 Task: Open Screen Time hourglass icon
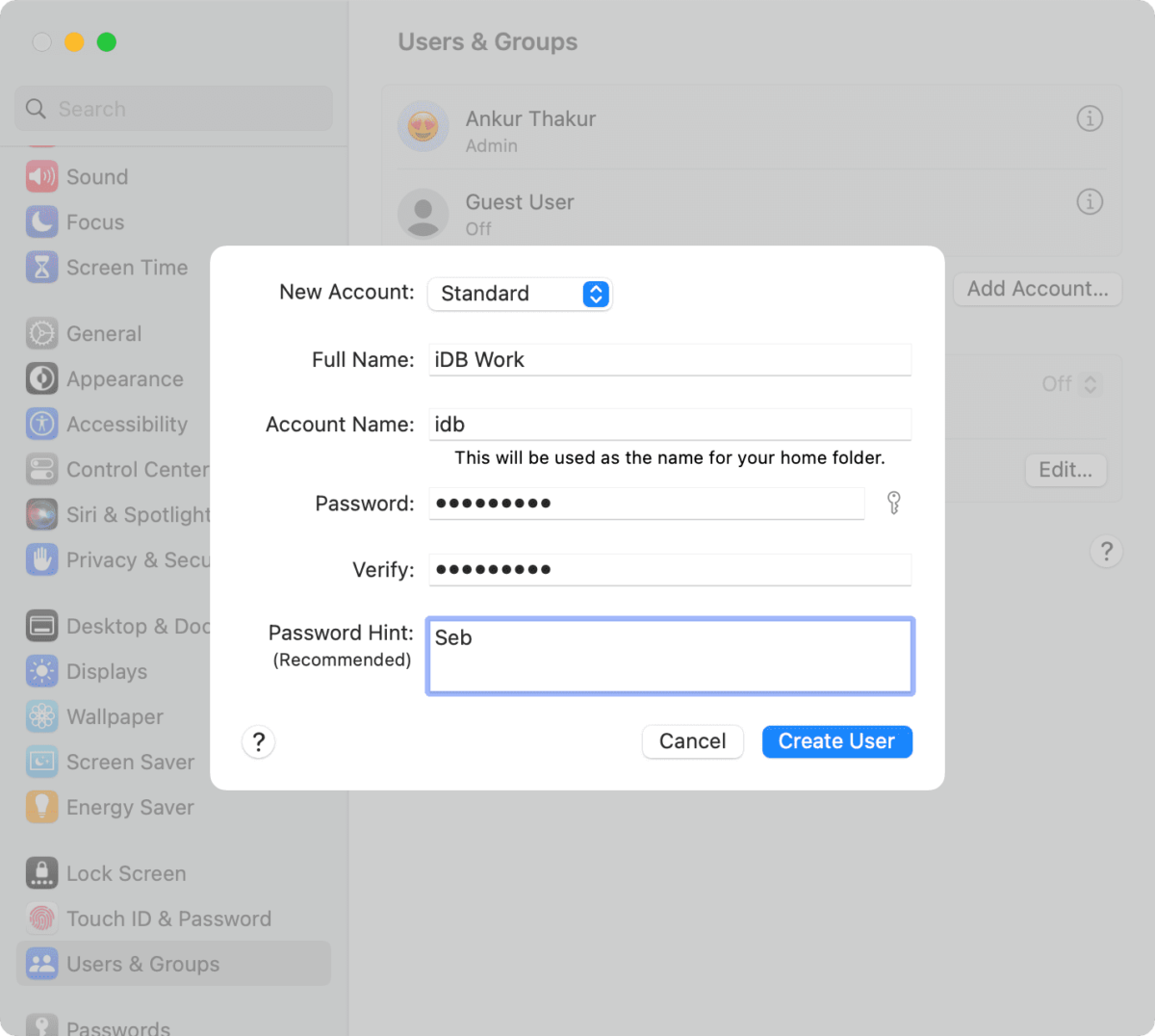tap(41, 268)
